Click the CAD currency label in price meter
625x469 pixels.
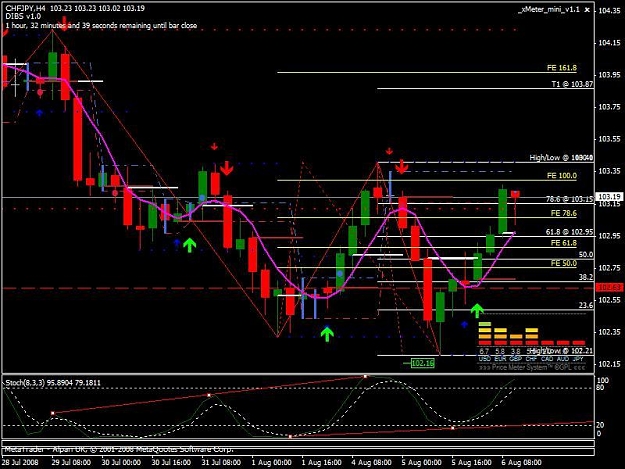pos(547,359)
